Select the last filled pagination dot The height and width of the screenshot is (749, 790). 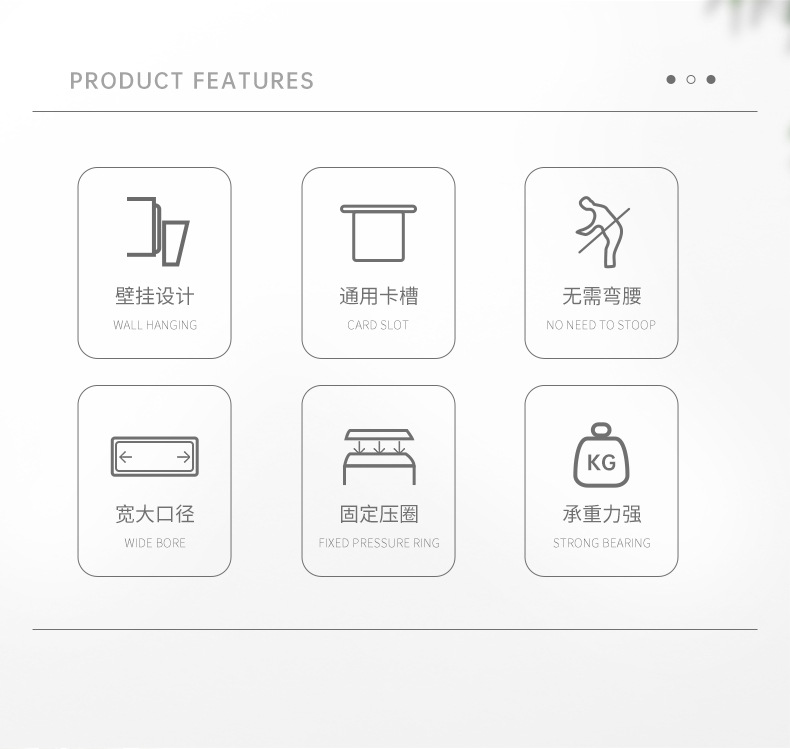[711, 80]
